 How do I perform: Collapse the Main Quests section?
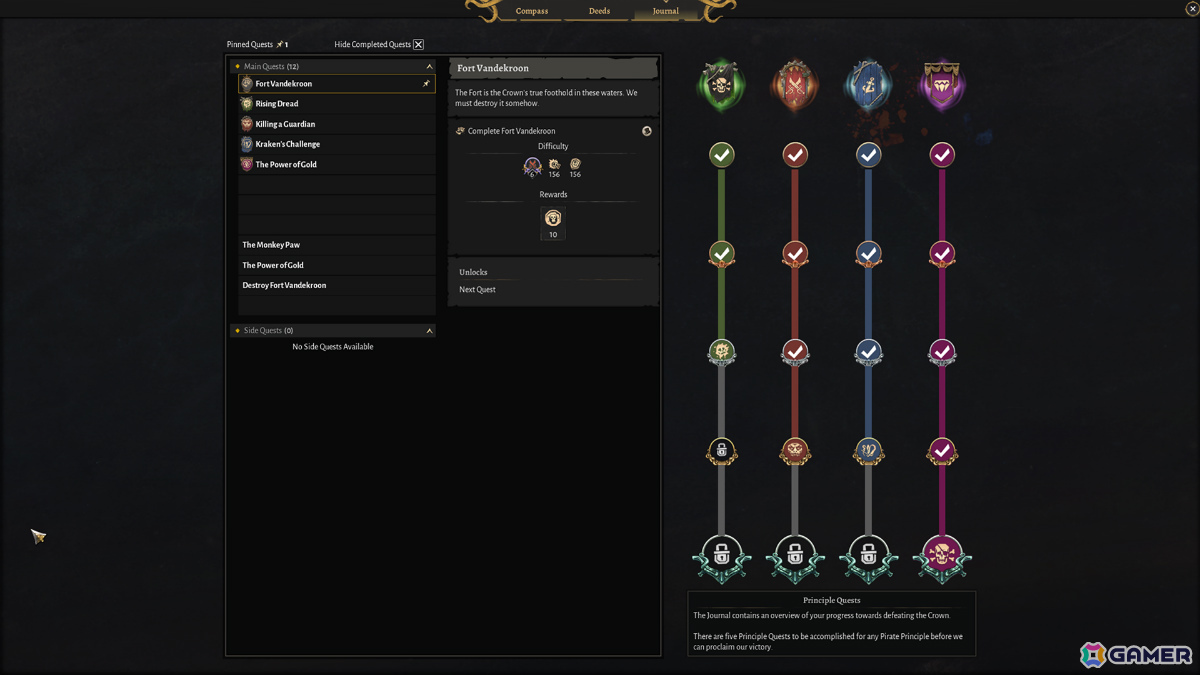pos(430,67)
